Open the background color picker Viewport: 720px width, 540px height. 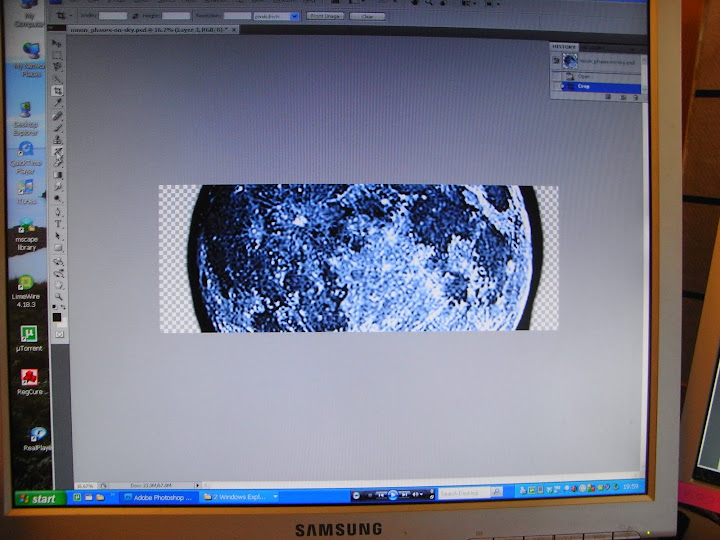pos(62,322)
